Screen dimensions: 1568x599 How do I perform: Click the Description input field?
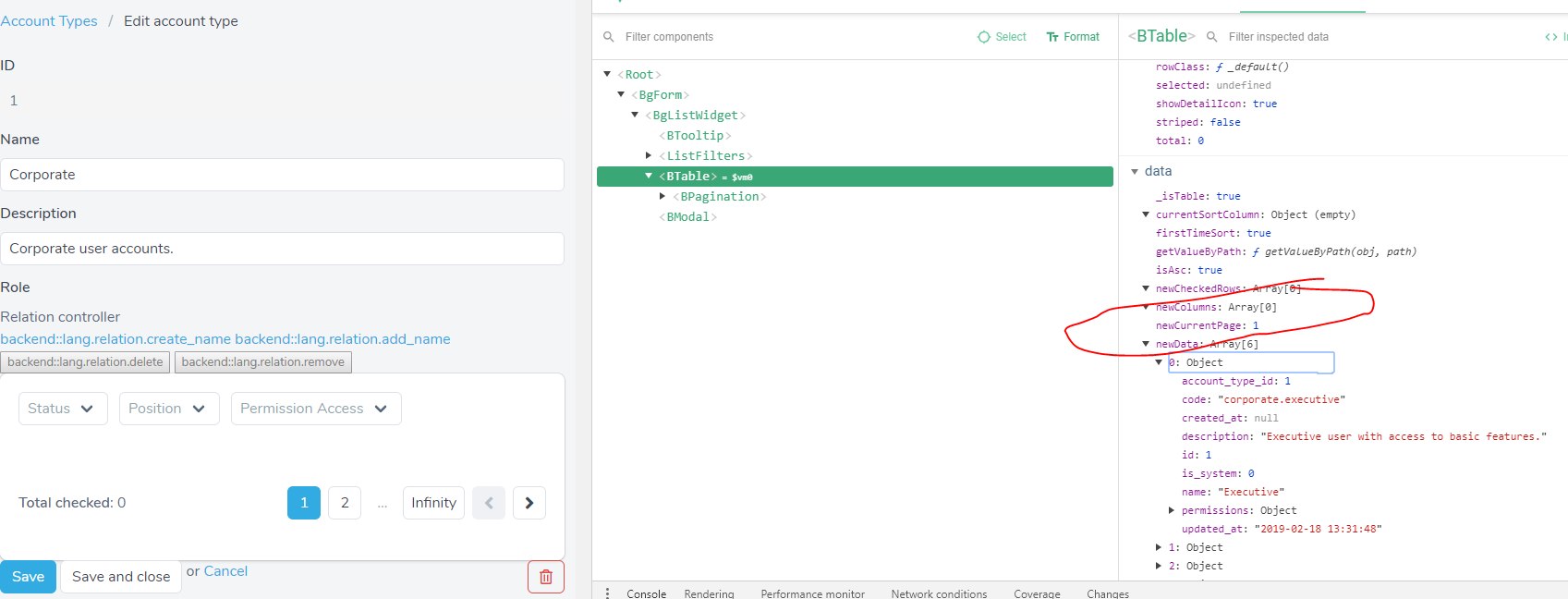click(282, 249)
